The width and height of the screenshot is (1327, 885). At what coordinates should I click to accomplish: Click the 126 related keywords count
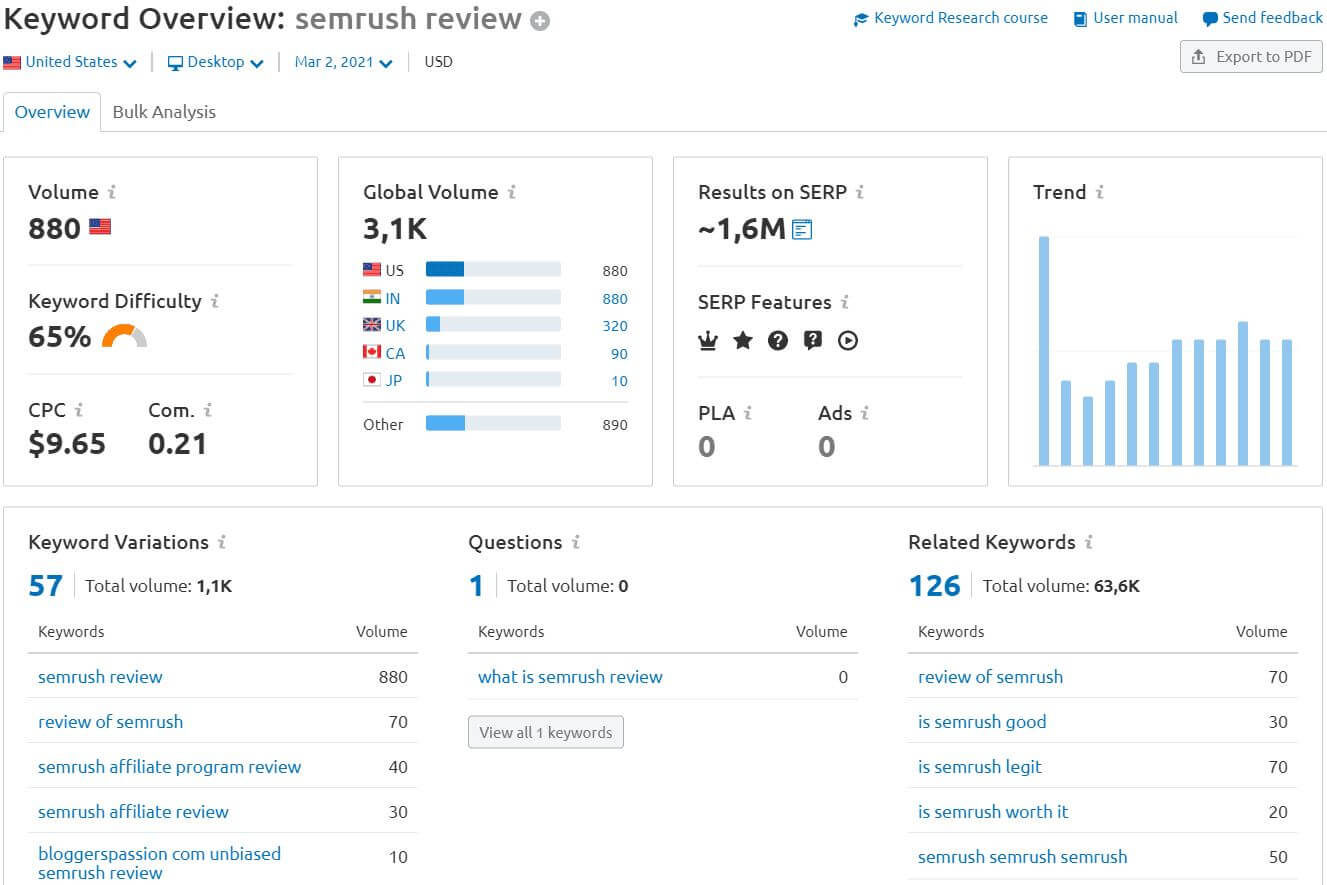point(934,586)
